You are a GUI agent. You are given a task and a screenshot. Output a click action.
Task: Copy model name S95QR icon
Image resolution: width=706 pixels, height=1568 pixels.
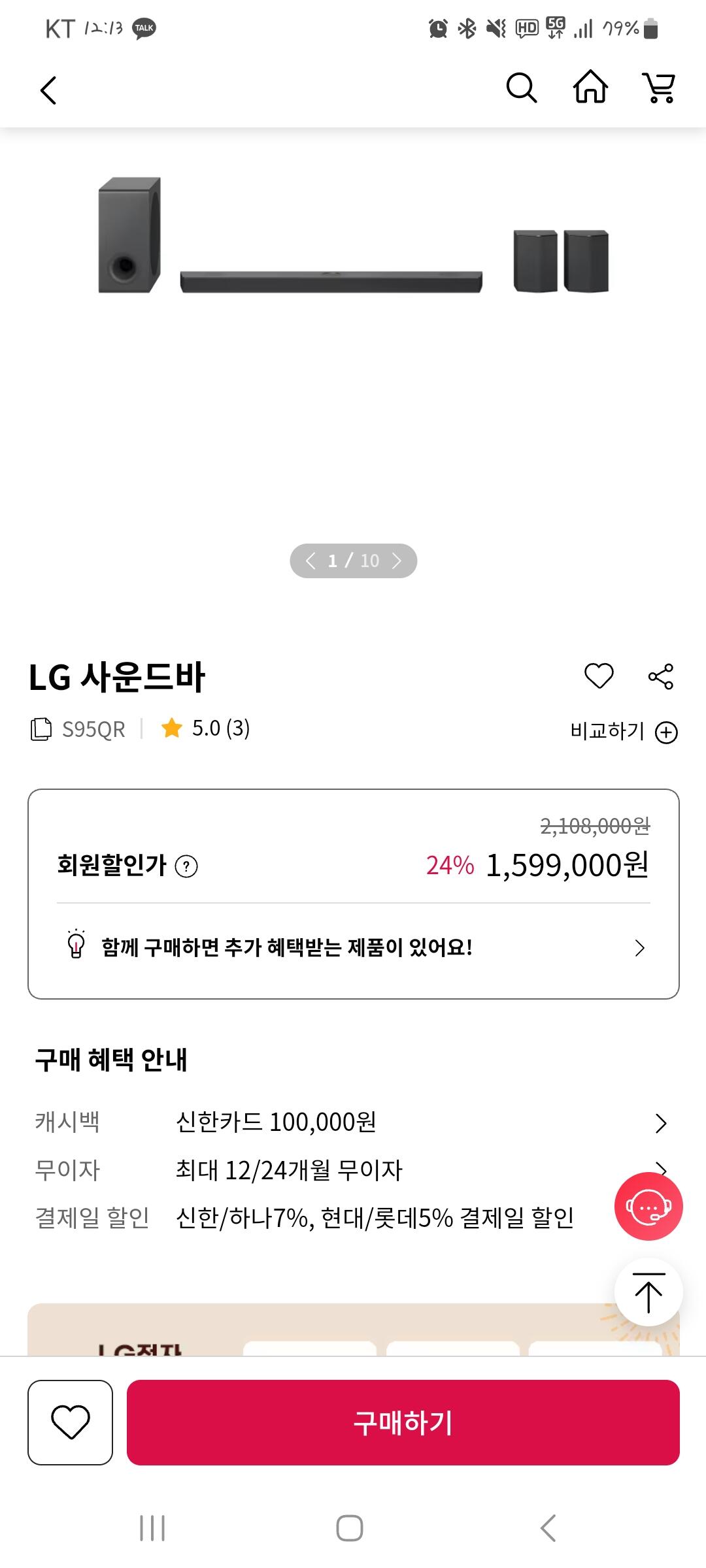click(41, 729)
